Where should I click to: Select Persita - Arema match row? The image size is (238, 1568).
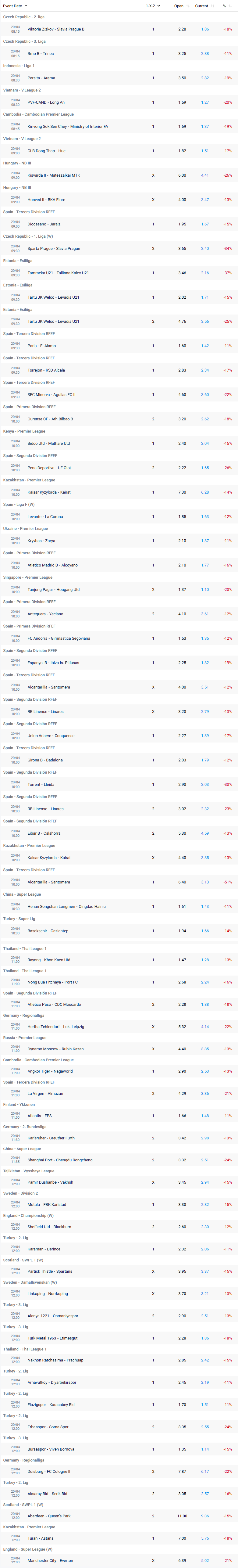click(x=119, y=78)
